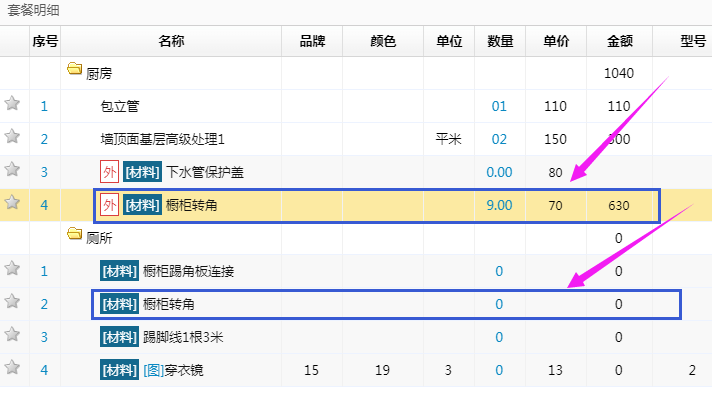The width and height of the screenshot is (712, 394).
Task: Click 序号 3 of 下水管保护盖
Action: pyautogui.click(x=44, y=172)
